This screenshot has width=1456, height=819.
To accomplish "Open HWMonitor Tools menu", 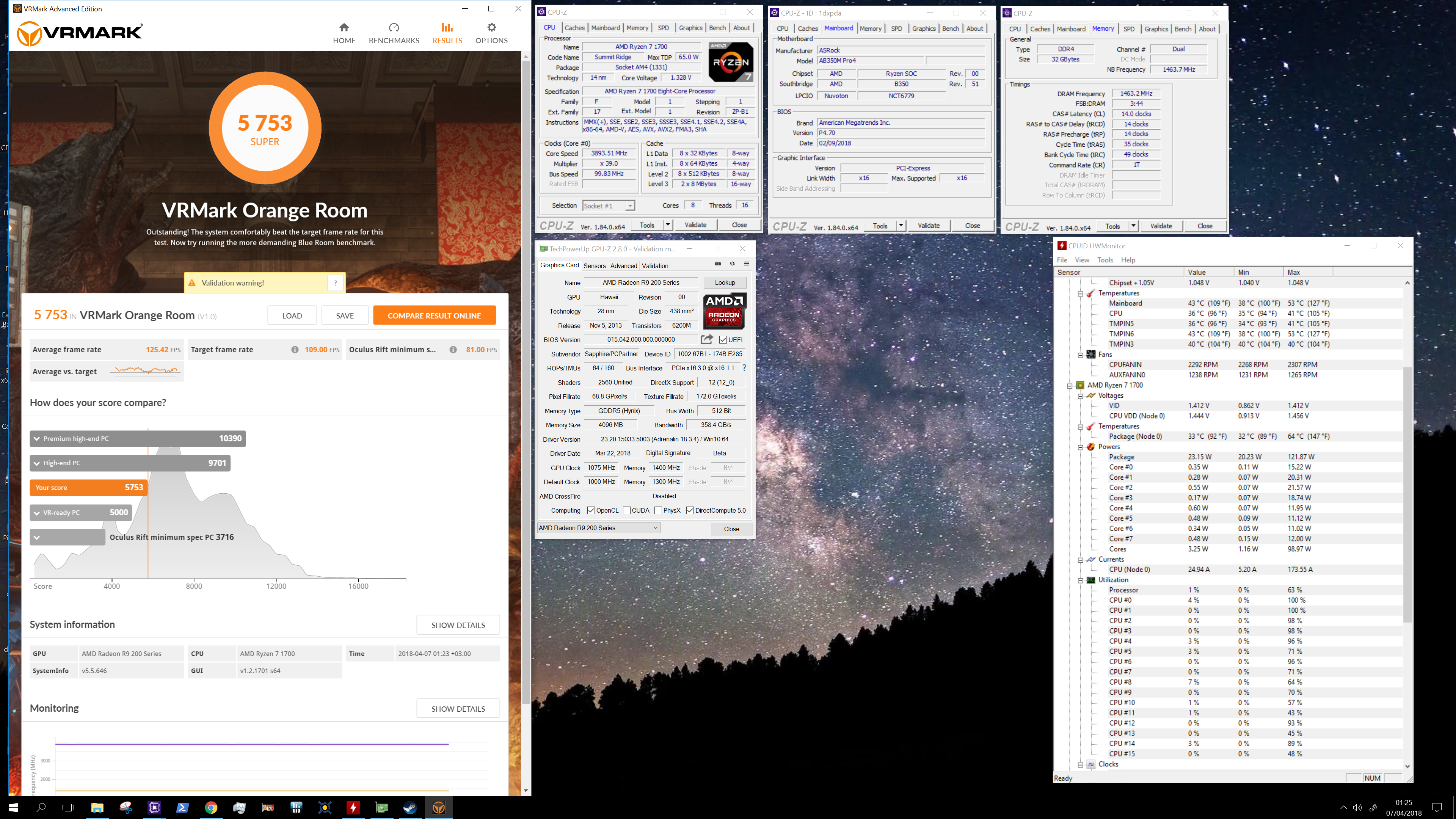I will [1105, 260].
